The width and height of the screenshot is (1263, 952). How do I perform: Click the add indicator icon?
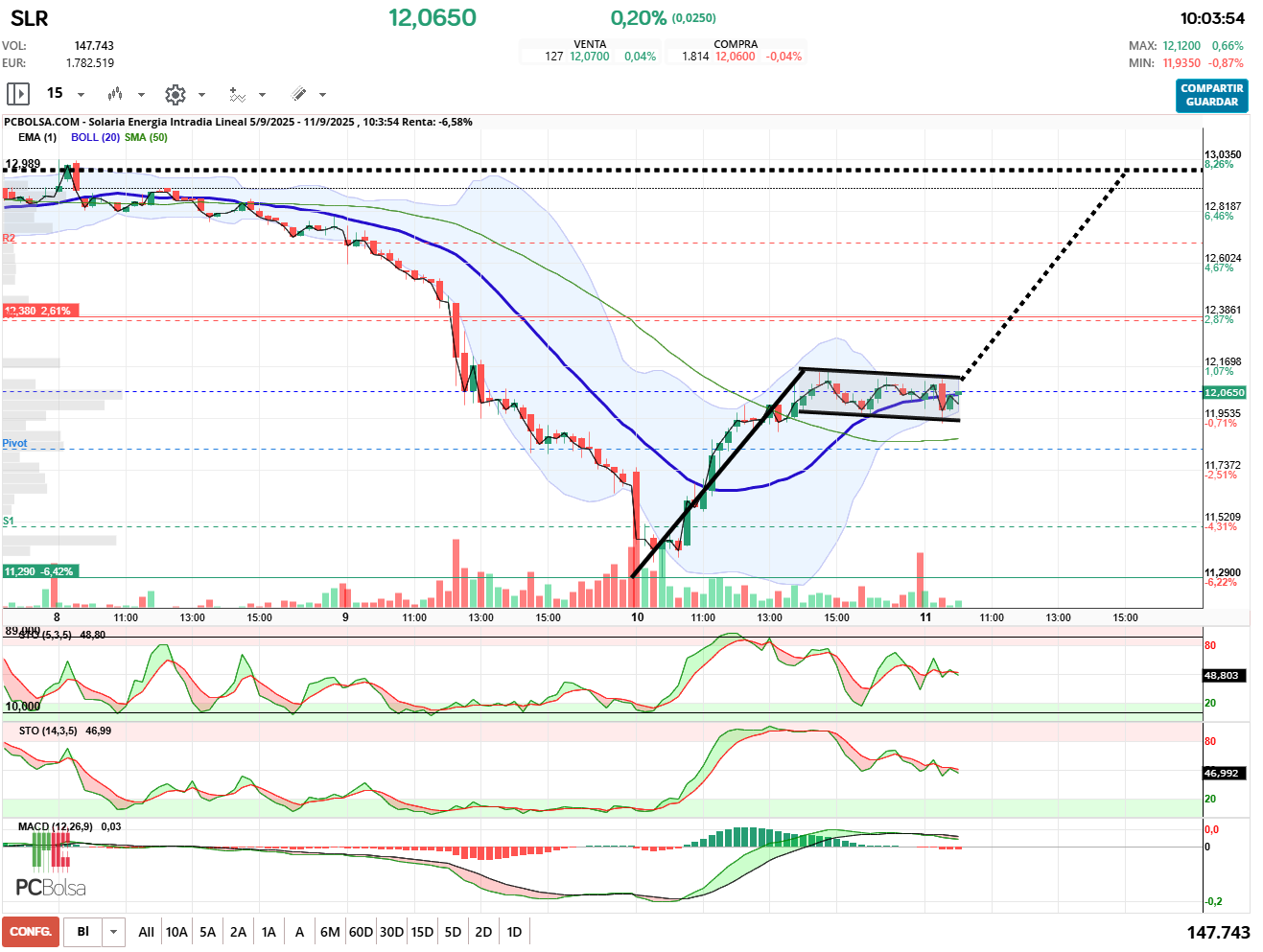pyautogui.click(x=237, y=94)
